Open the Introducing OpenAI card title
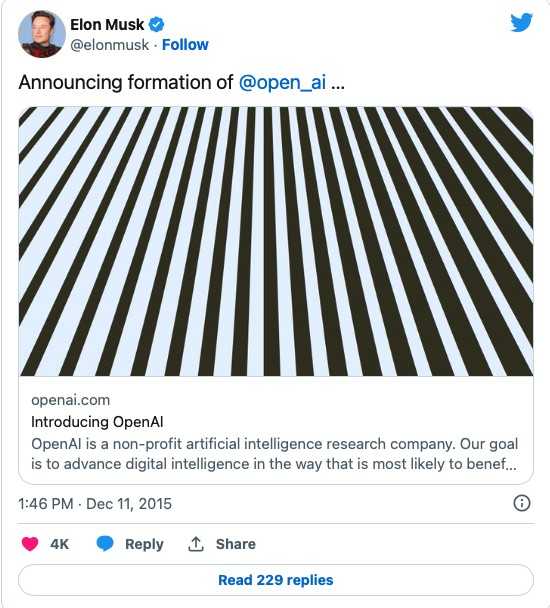The width and height of the screenshot is (550, 608). click(97, 422)
